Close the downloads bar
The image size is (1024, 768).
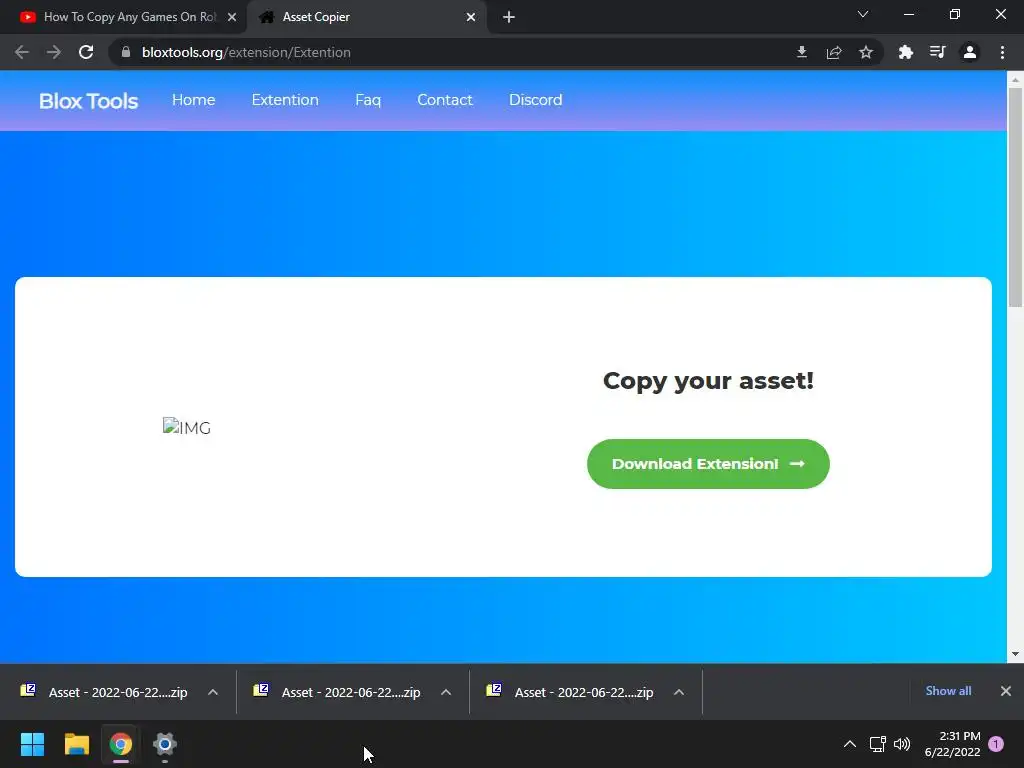(x=1006, y=691)
